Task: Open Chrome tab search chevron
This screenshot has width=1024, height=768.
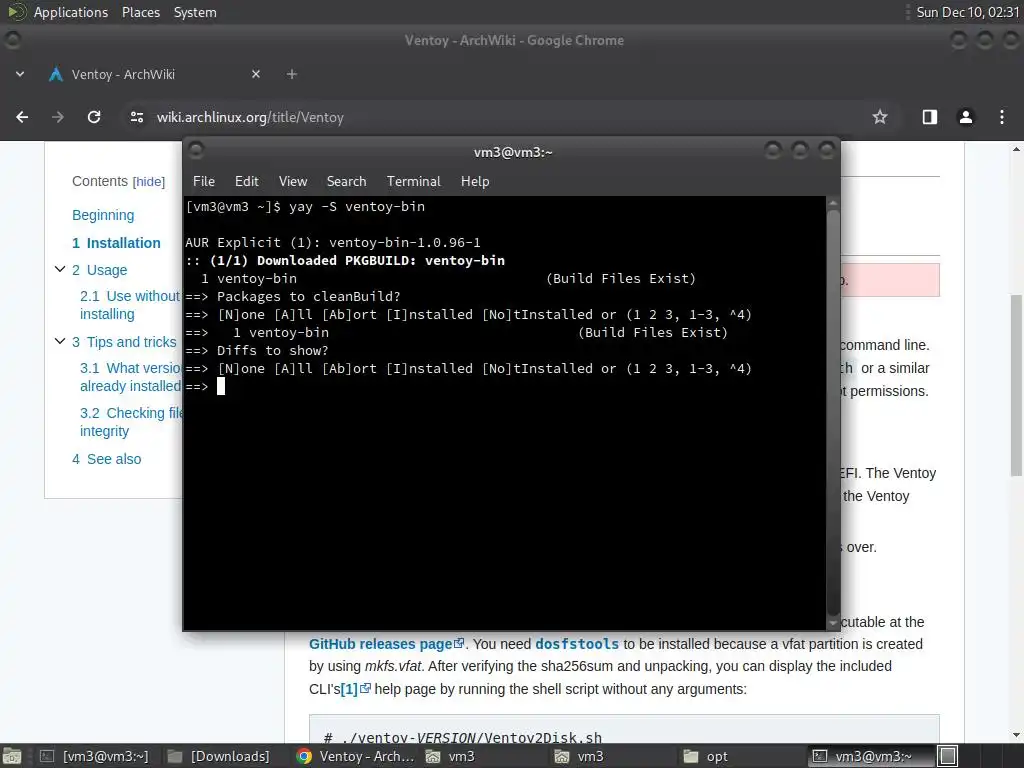Action: (20, 74)
